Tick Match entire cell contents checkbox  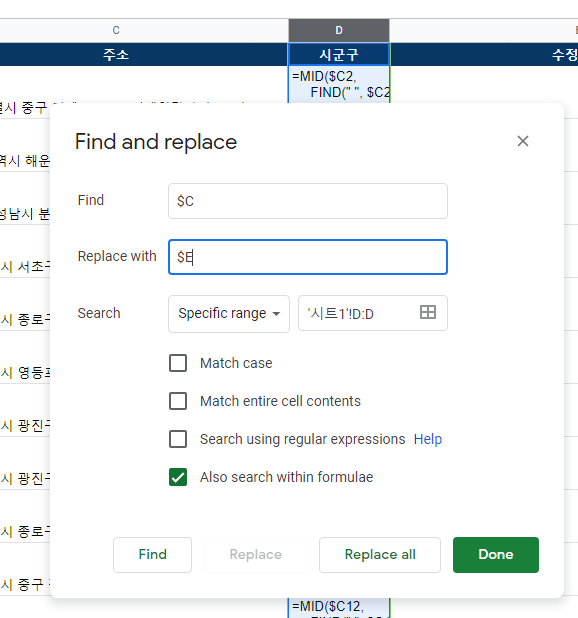178,401
